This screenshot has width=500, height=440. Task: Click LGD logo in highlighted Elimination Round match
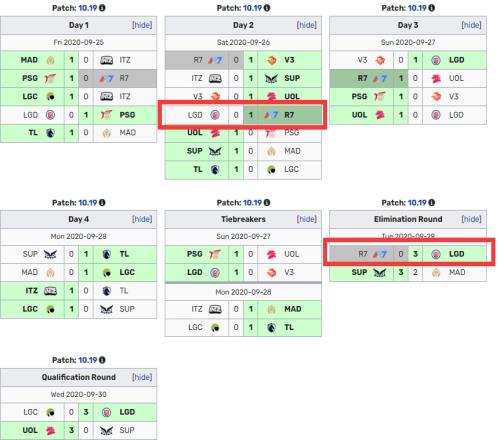click(x=436, y=254)
